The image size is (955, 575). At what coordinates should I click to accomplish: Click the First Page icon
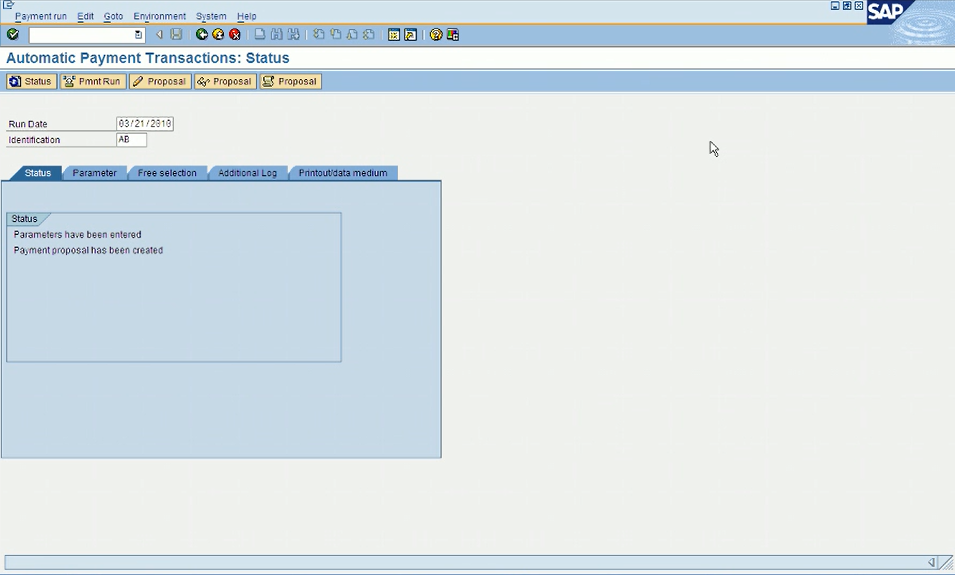pos(319,35)
